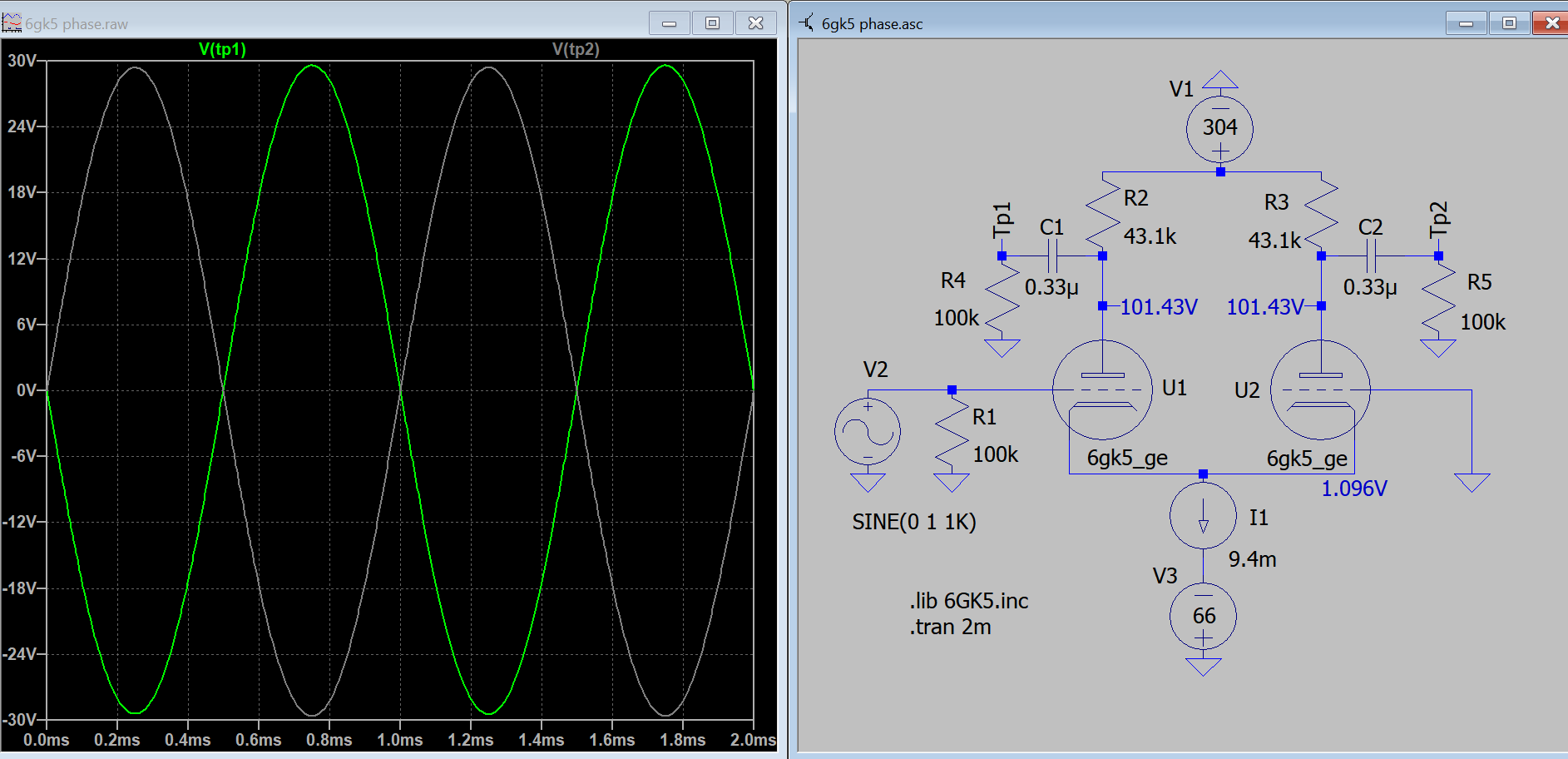Click R3's 43.1k value

coord(1274,241)
